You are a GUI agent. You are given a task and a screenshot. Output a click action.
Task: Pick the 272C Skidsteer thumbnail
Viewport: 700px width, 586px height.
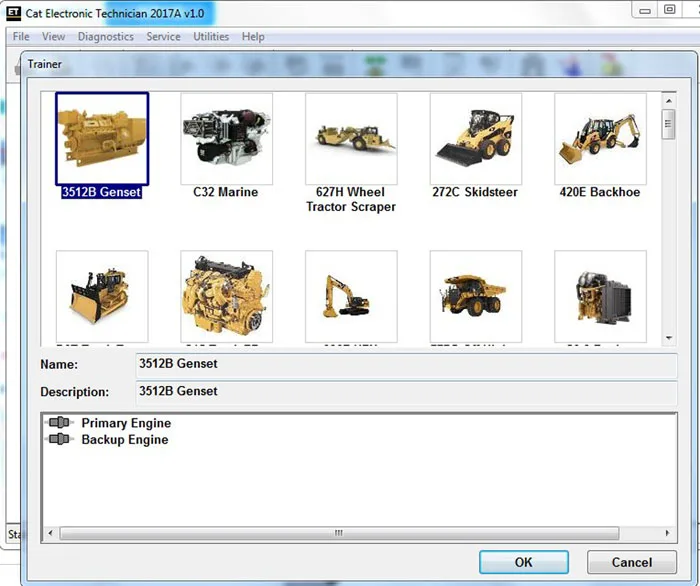(x=475, y=138)
